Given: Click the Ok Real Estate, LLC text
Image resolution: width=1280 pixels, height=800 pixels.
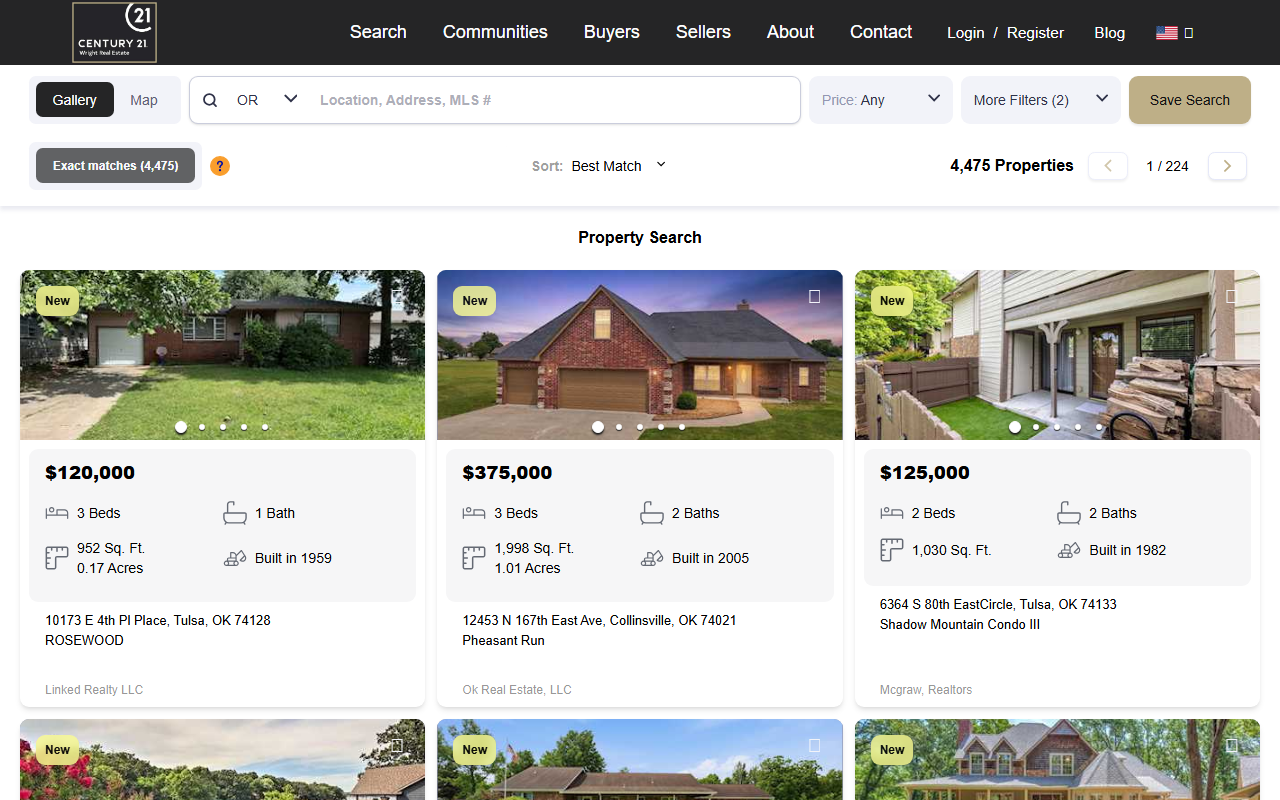Looking at the screenshot, I should (x=517, y=690).
